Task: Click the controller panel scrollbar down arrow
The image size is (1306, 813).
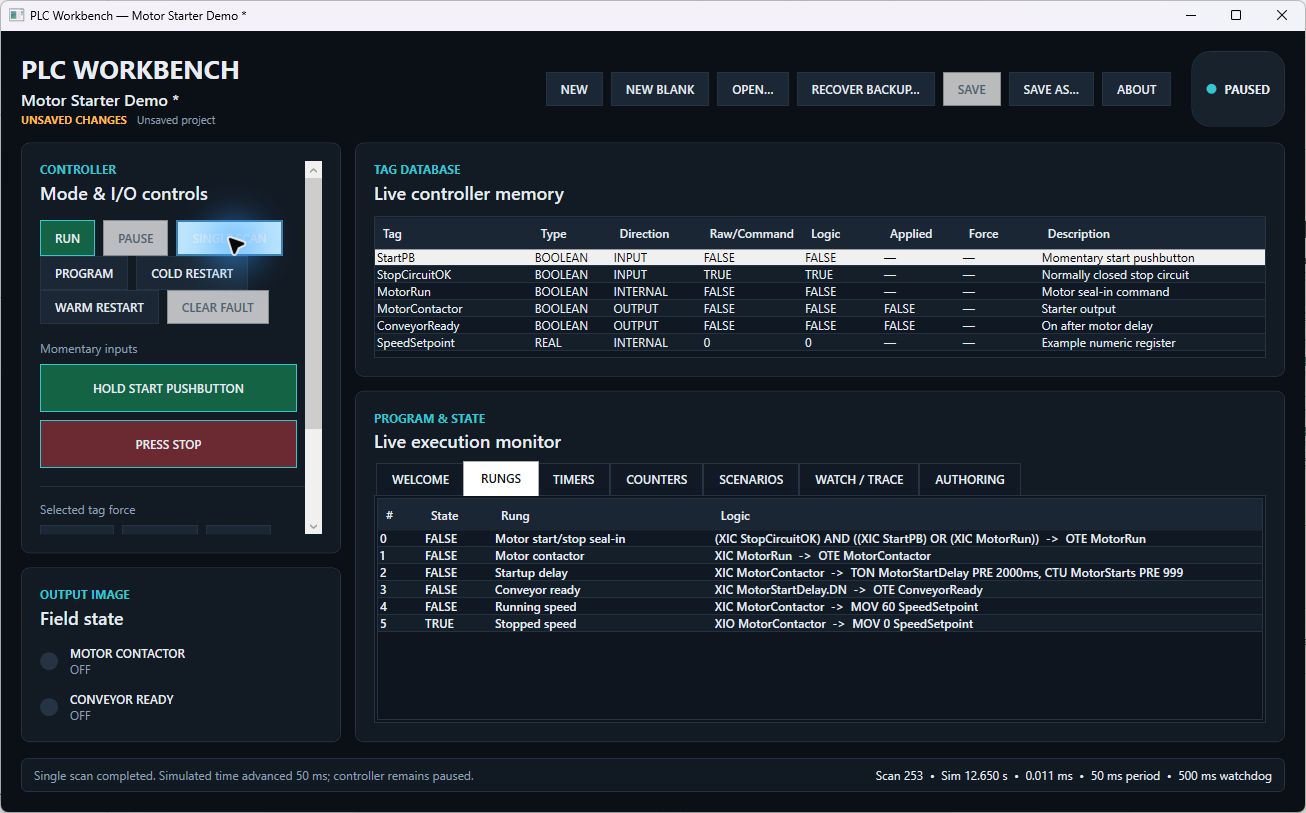Action: 314,526
